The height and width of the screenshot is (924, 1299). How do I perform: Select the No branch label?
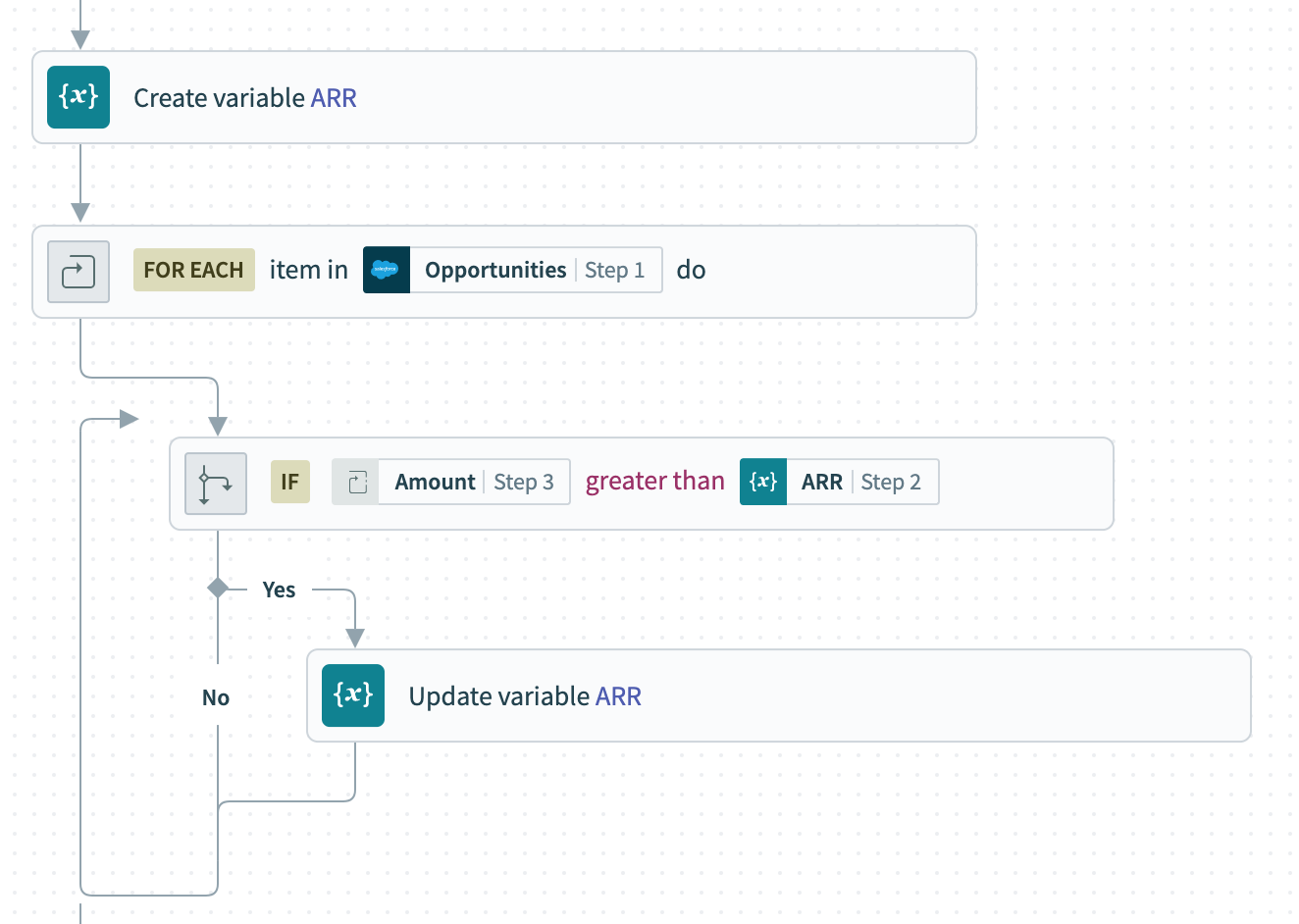tap(216, 697)
